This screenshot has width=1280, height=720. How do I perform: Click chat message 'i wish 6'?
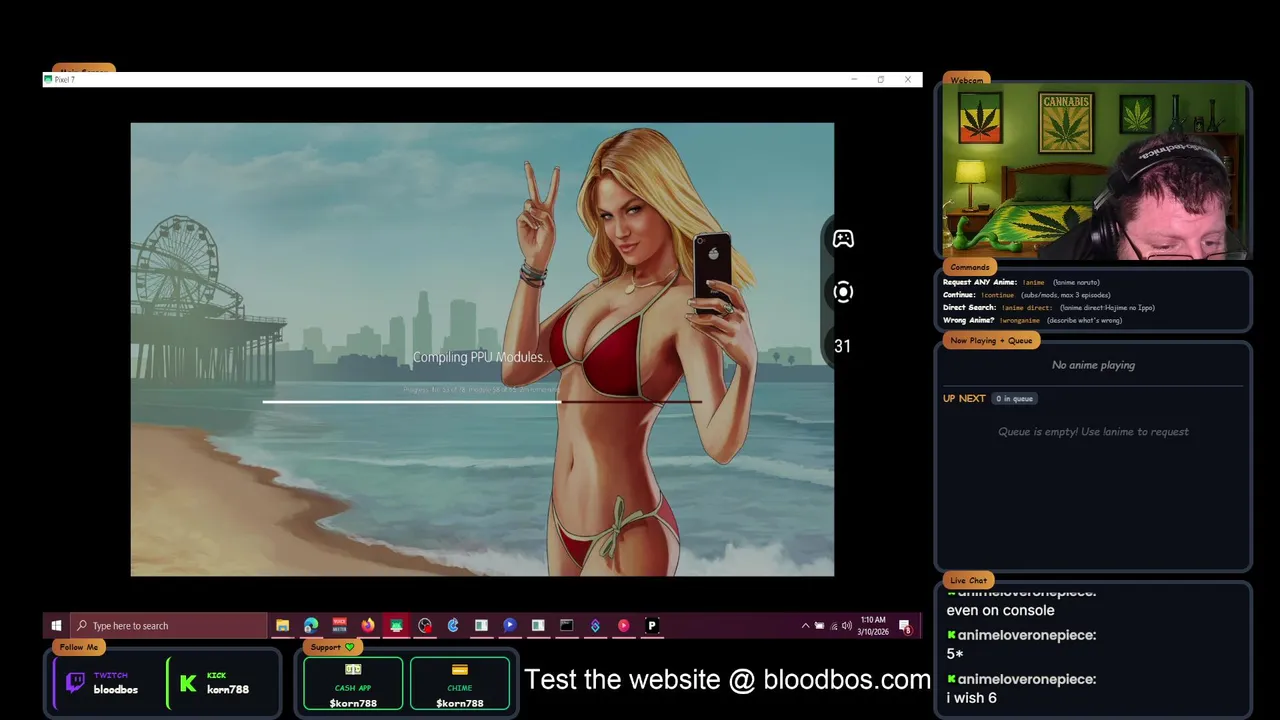[x=971, y=698]
